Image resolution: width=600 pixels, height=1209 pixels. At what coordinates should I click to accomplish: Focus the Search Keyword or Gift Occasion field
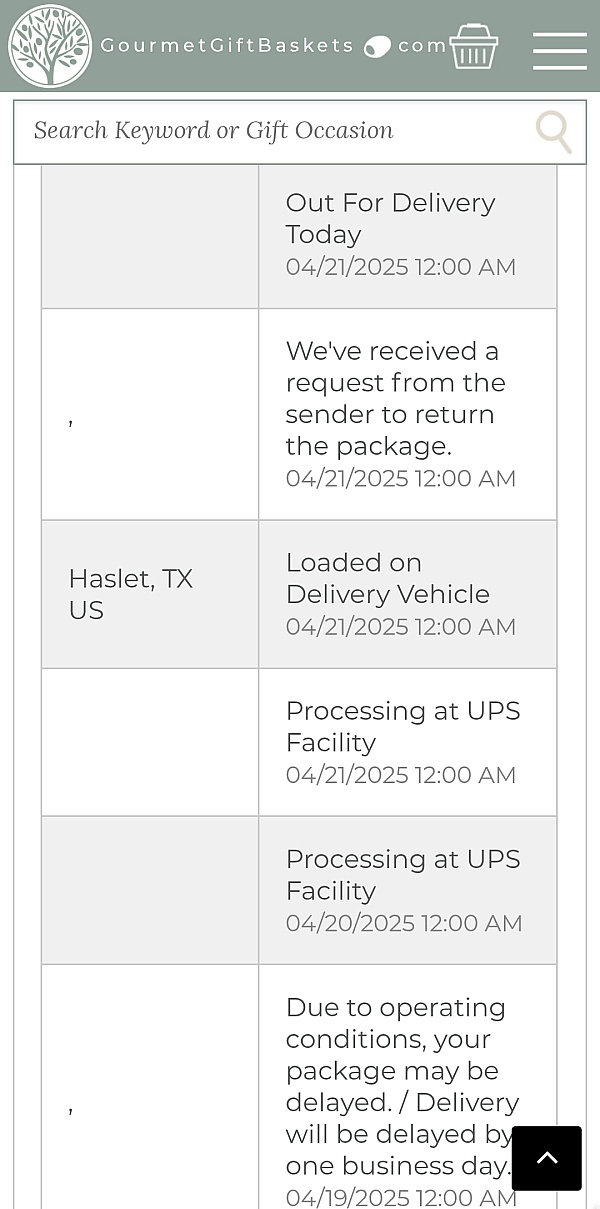(270, 131)
